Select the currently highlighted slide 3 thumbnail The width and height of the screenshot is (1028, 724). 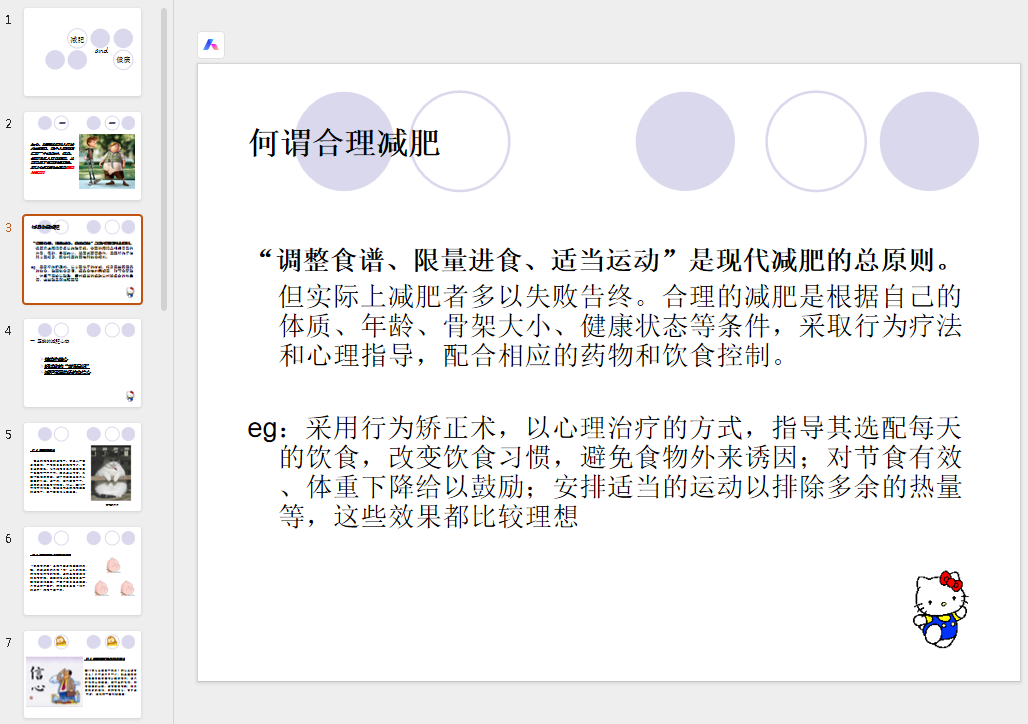coord(82,259)
